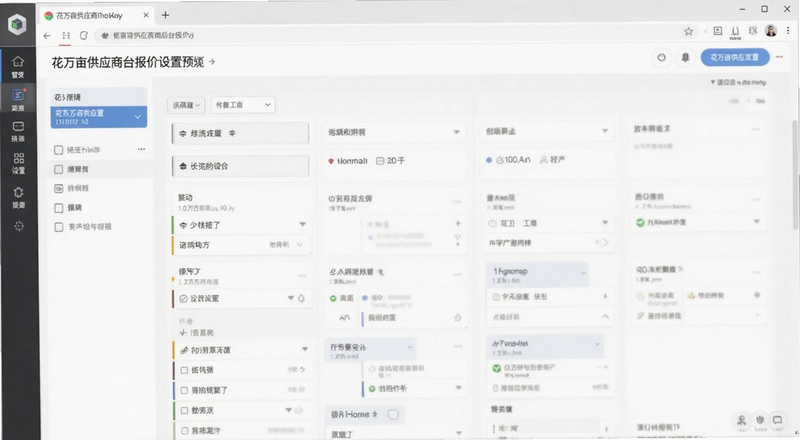Image resolution: width=800 pixels, height=440 pixels.
Task: Toggle the checkbox next to Home star
Action: click(393, 414)
